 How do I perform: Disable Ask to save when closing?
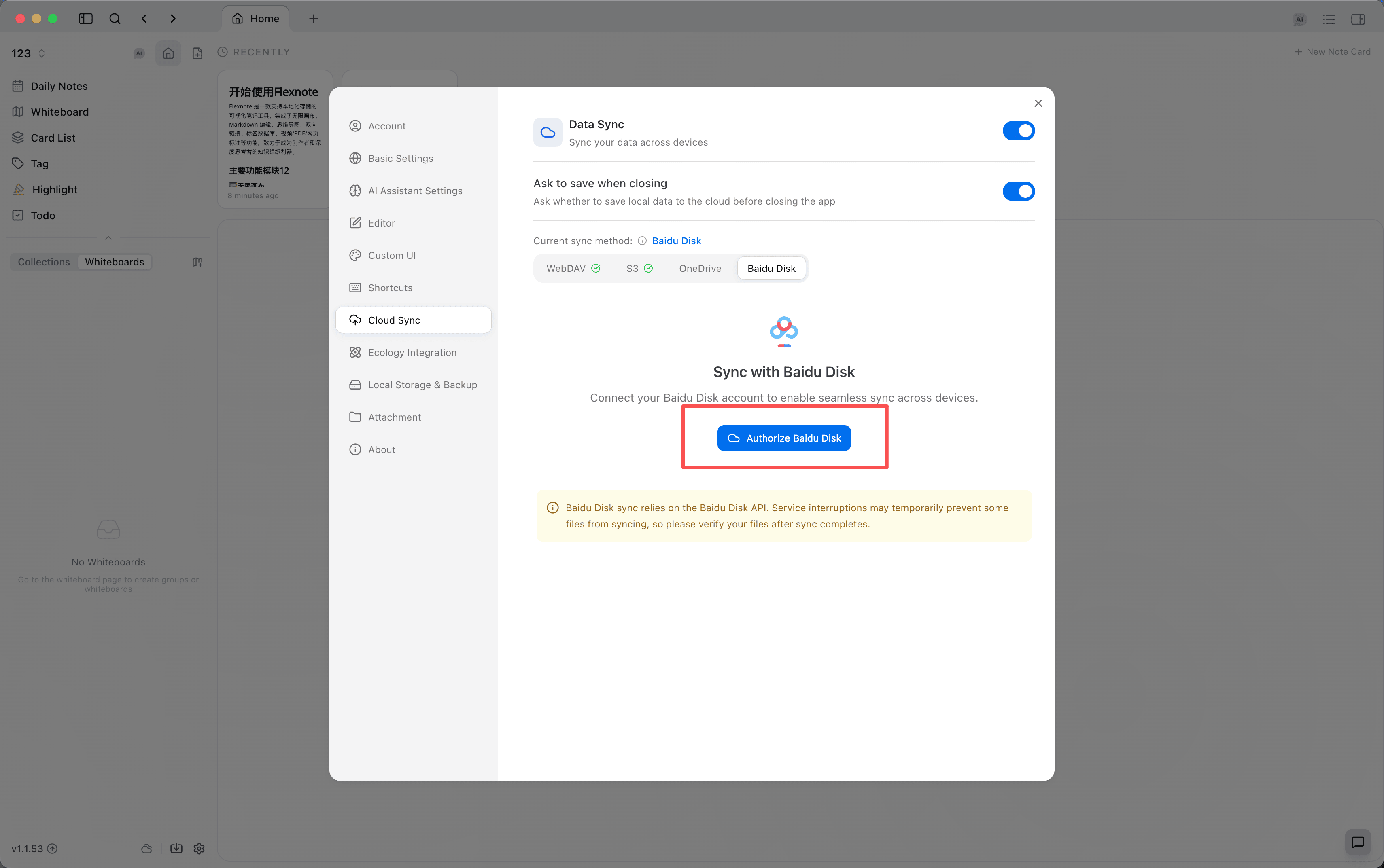coord(1019,191)
